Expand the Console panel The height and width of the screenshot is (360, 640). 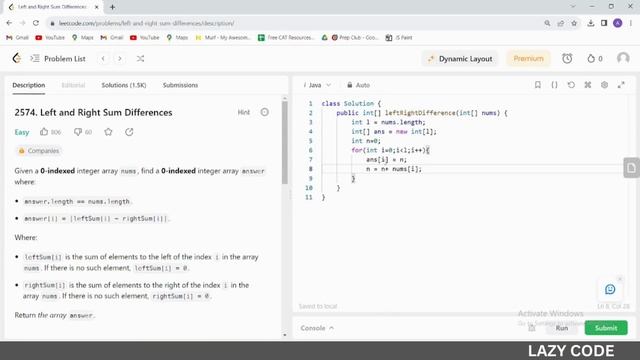coord(317,328)
